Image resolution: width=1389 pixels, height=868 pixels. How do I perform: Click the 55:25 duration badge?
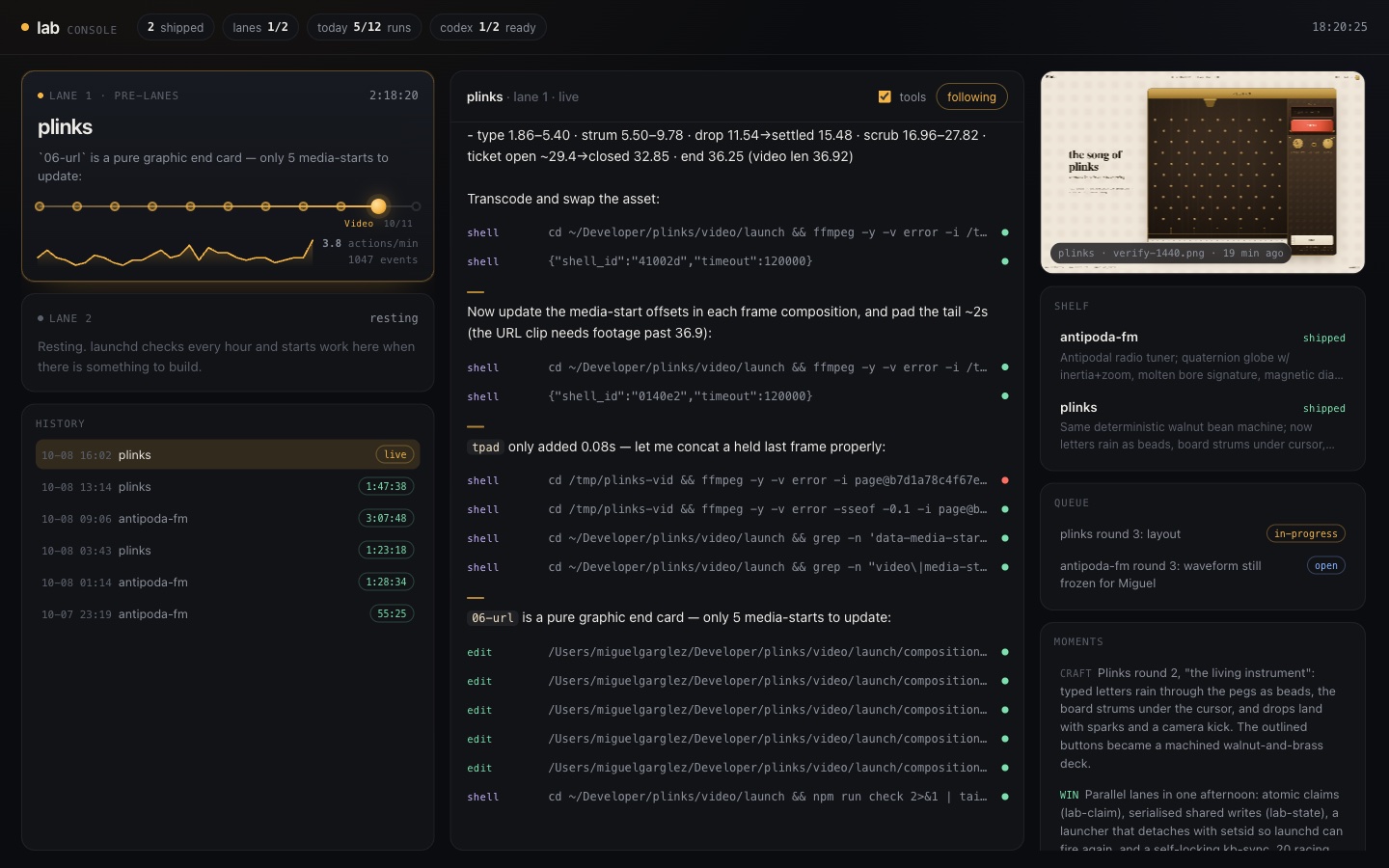click(392, 613)
